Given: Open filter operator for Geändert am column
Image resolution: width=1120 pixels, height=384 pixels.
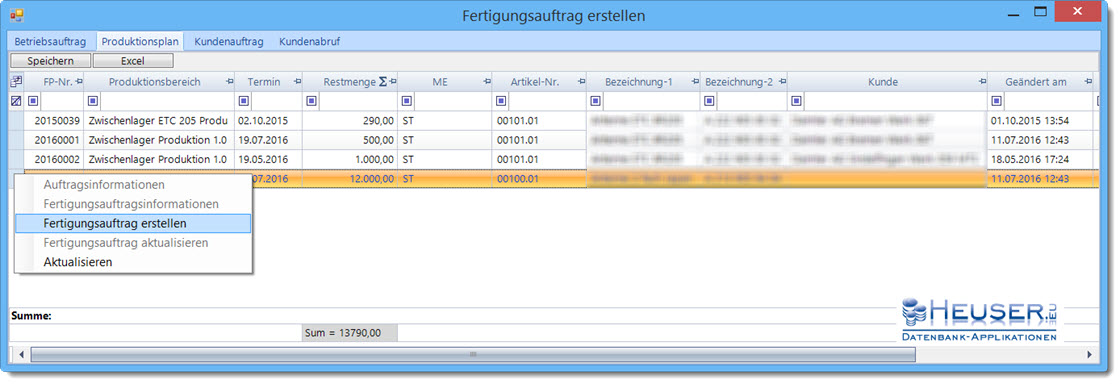Looking at the screenshot, I should click(996, 101).
